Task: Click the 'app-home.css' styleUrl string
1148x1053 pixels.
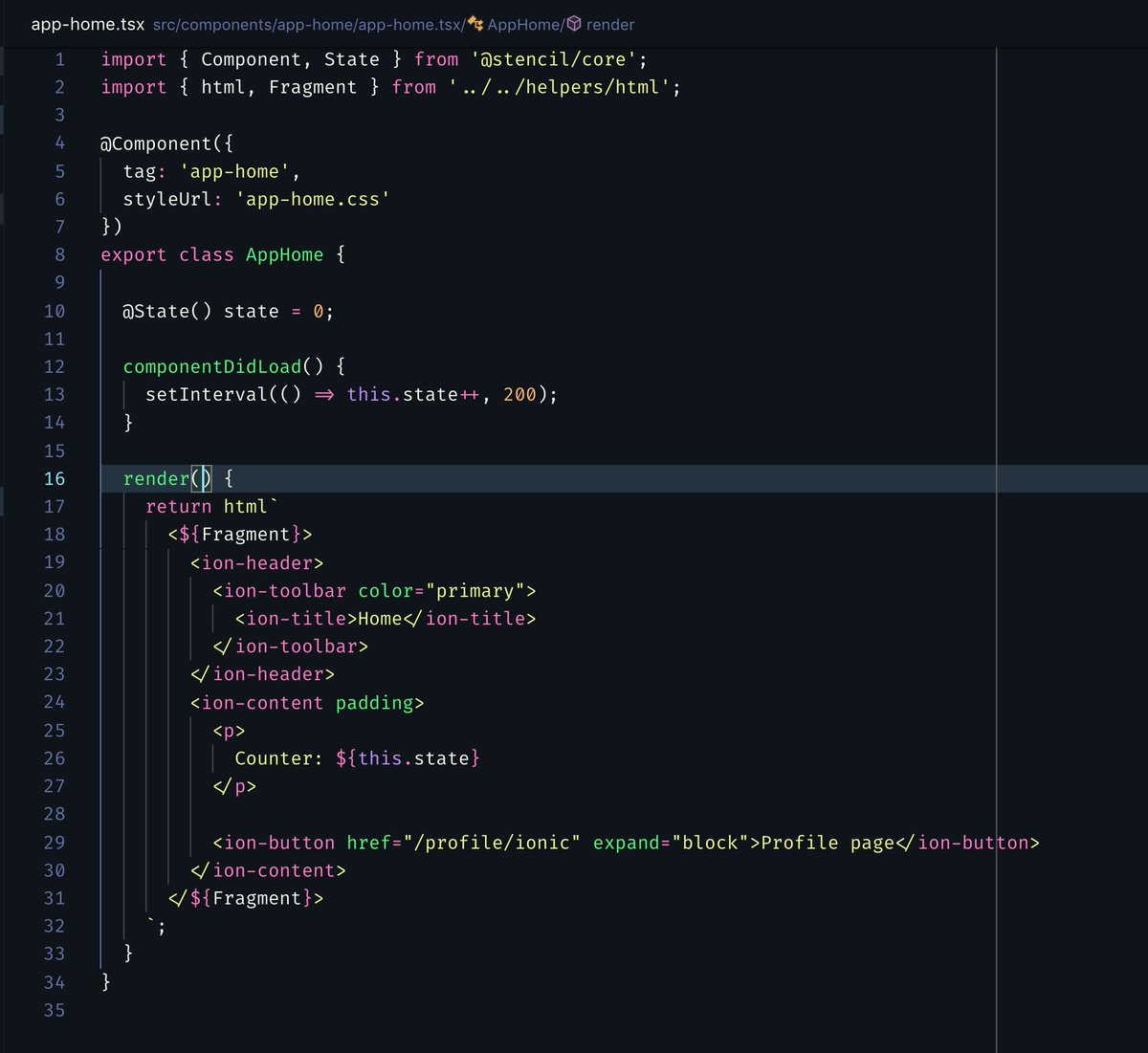Action: [x=312, y=199]
